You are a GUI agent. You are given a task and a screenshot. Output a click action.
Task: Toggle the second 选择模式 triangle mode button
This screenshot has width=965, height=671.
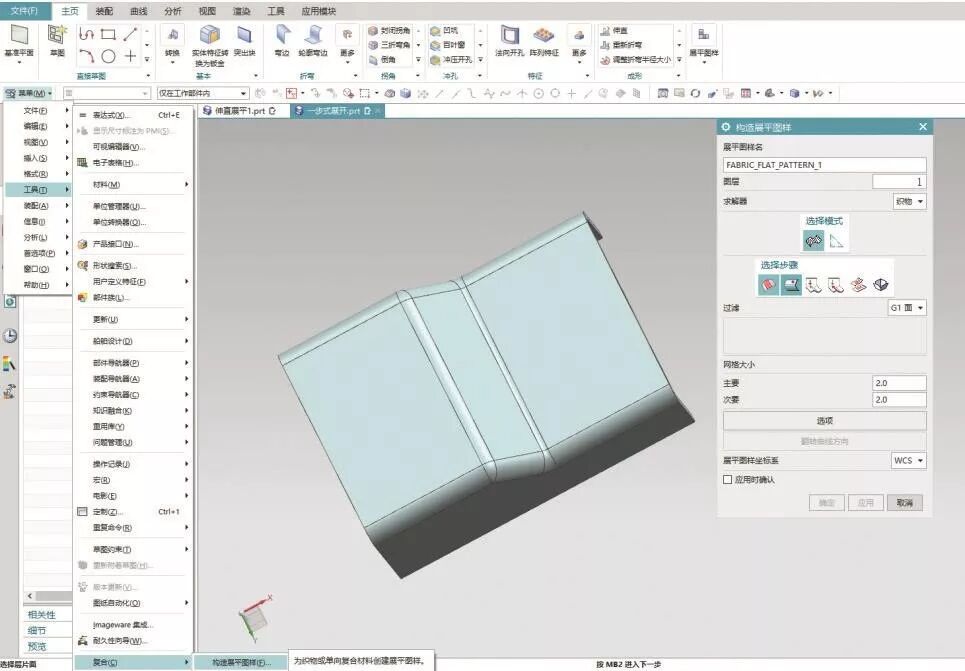pos(836,241)
